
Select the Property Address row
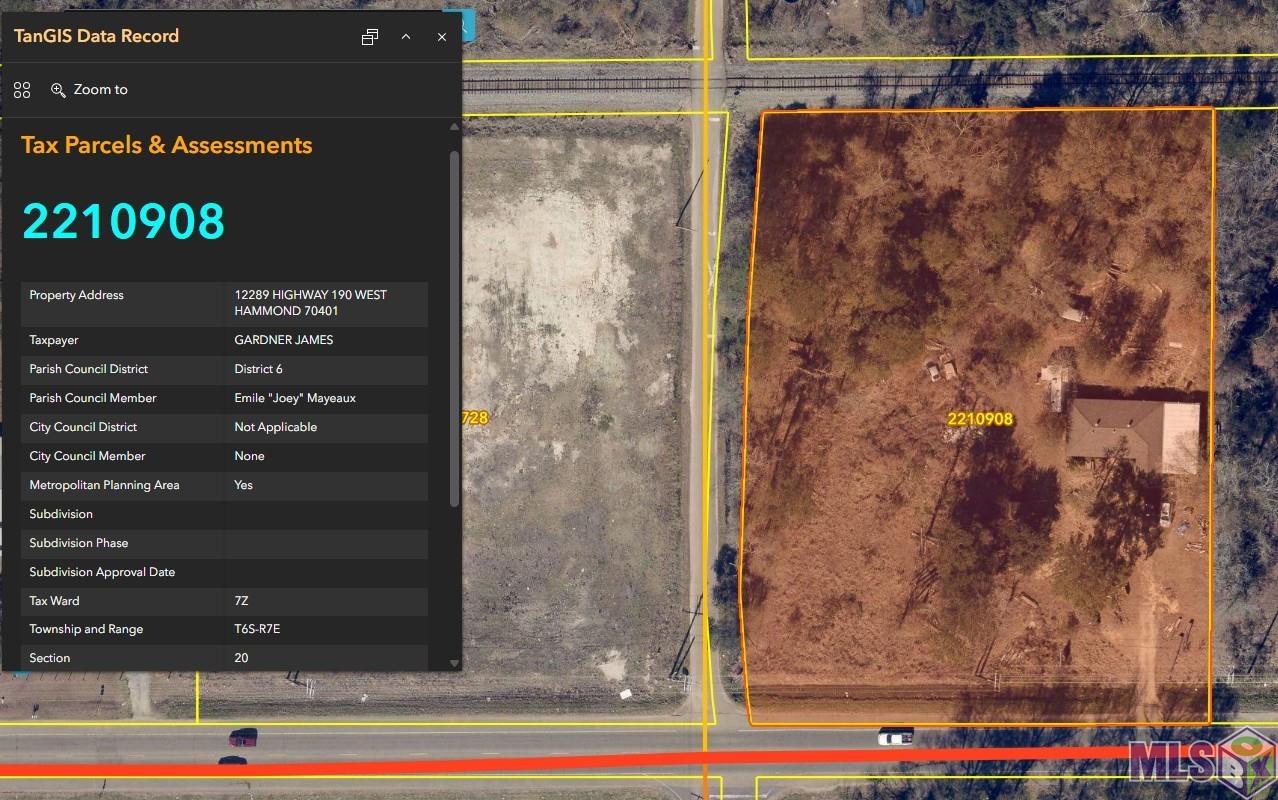(x=224, y=303)
